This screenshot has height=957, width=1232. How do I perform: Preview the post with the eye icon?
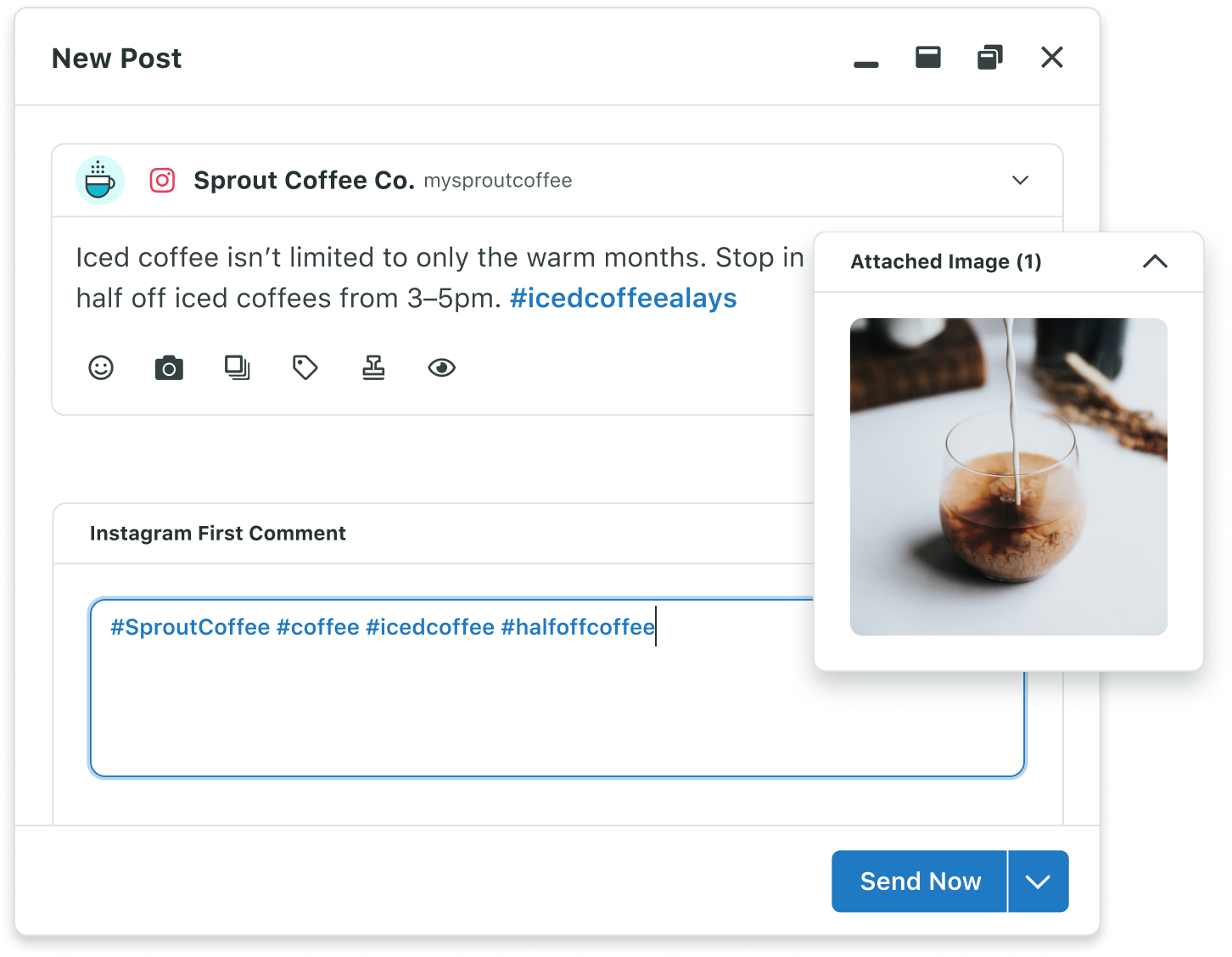[x=441, y=367]
